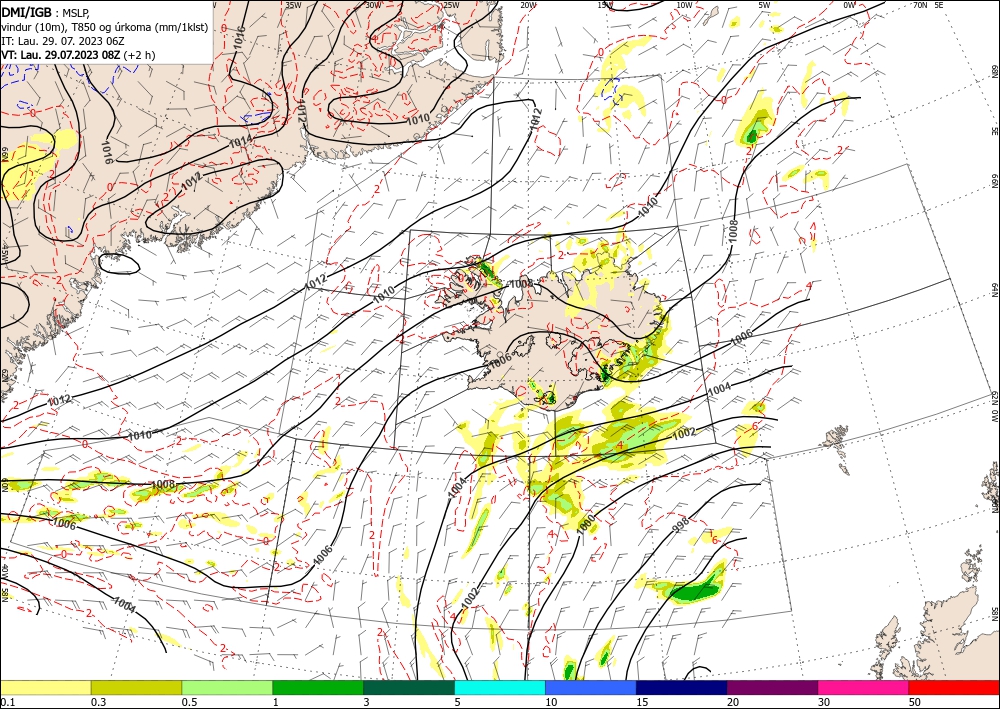
Task: Click the 25W longitude label at top
Action: click(451, 4)
